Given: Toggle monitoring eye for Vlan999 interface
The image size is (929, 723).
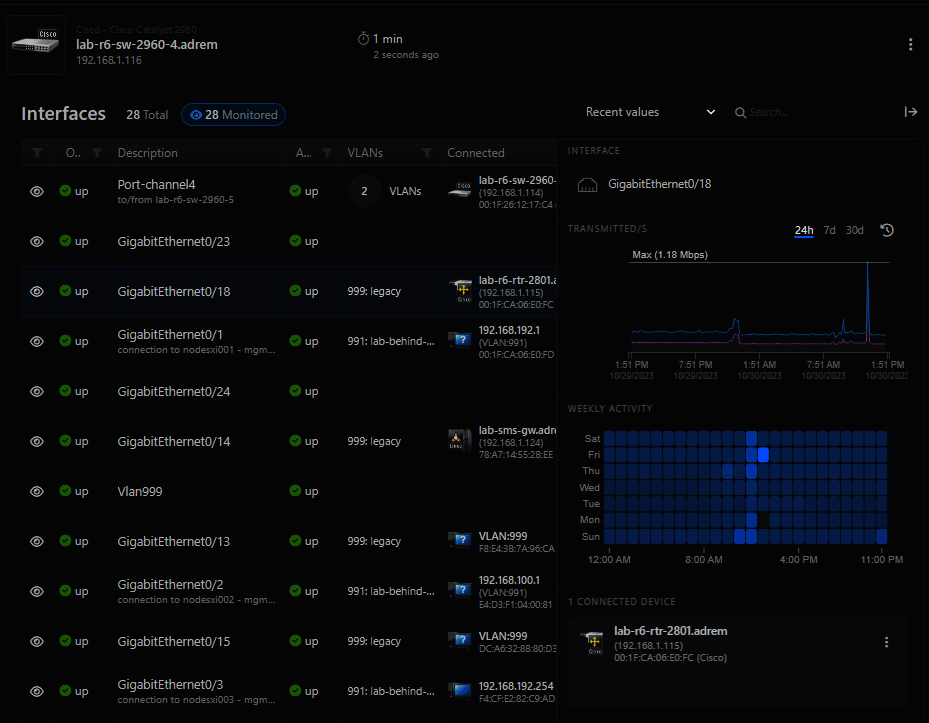Looking at the screenshot, I should click(x=37, y=491).
